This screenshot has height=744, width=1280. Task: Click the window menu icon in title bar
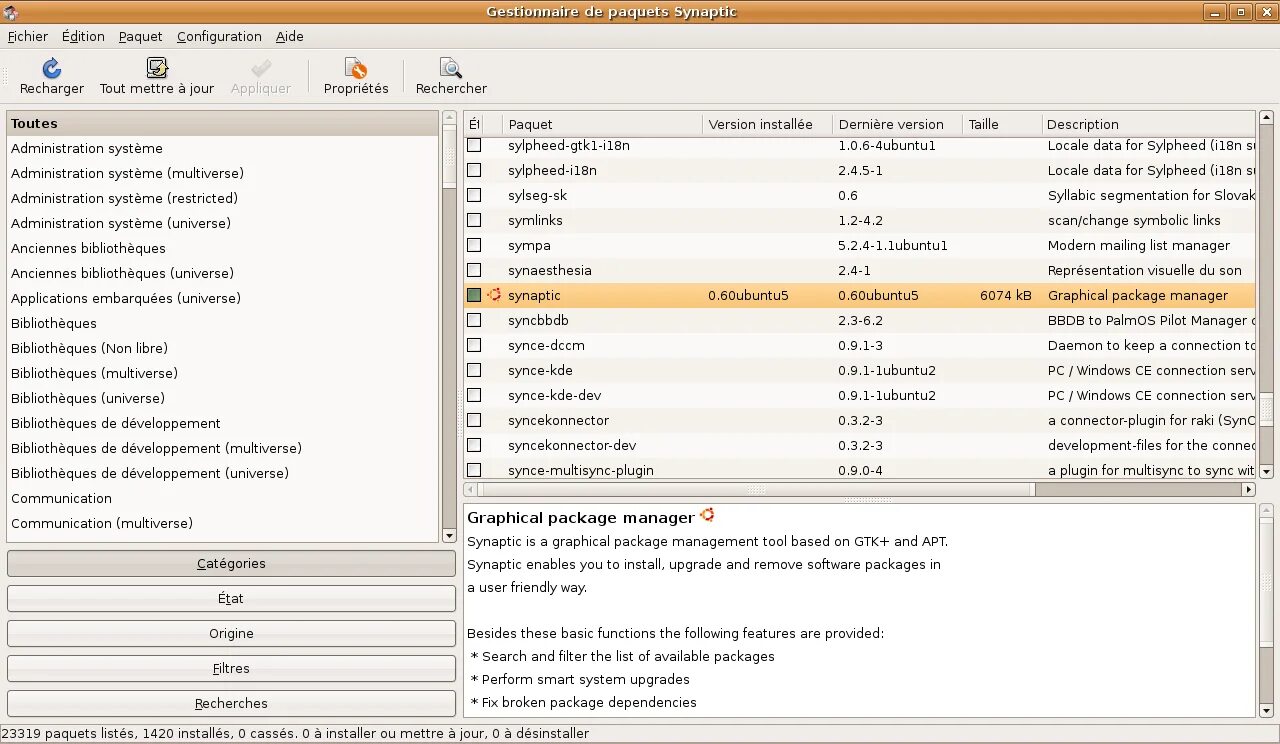tap(10, 11)
